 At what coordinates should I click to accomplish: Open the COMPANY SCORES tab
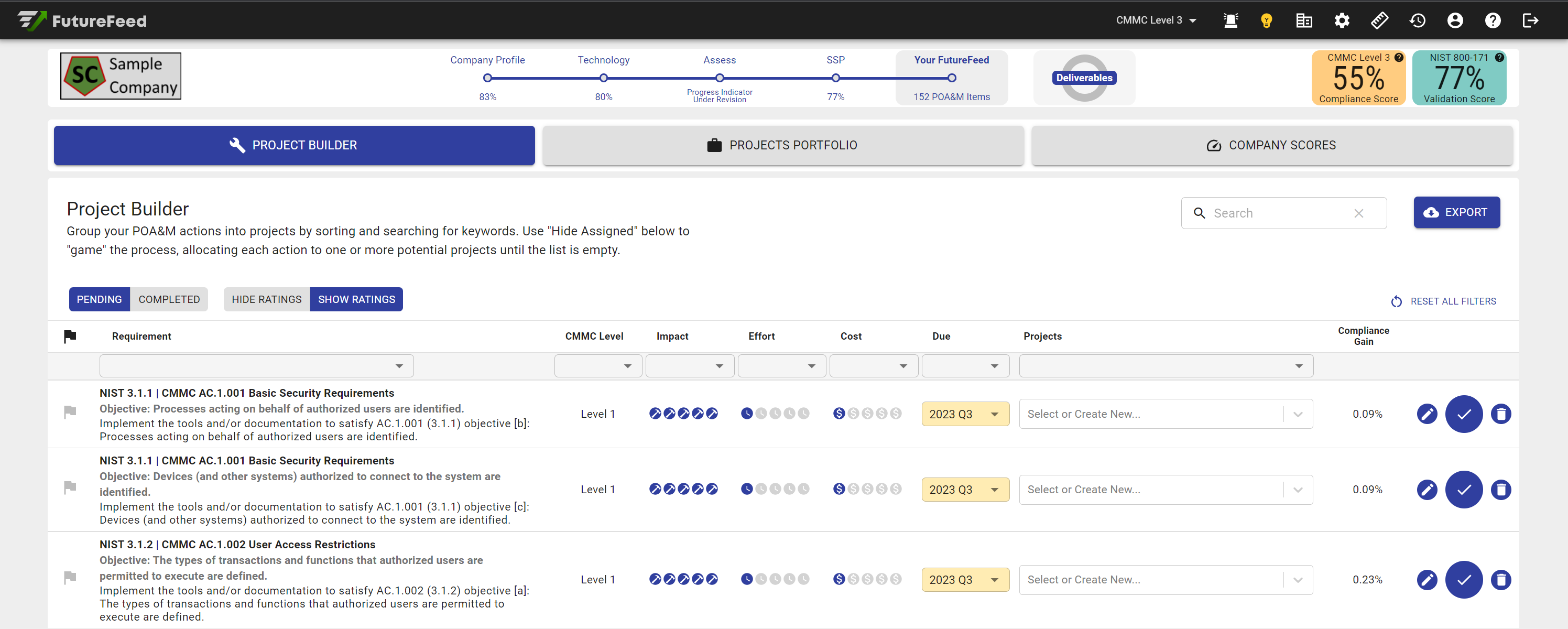tap(1271, 146)
